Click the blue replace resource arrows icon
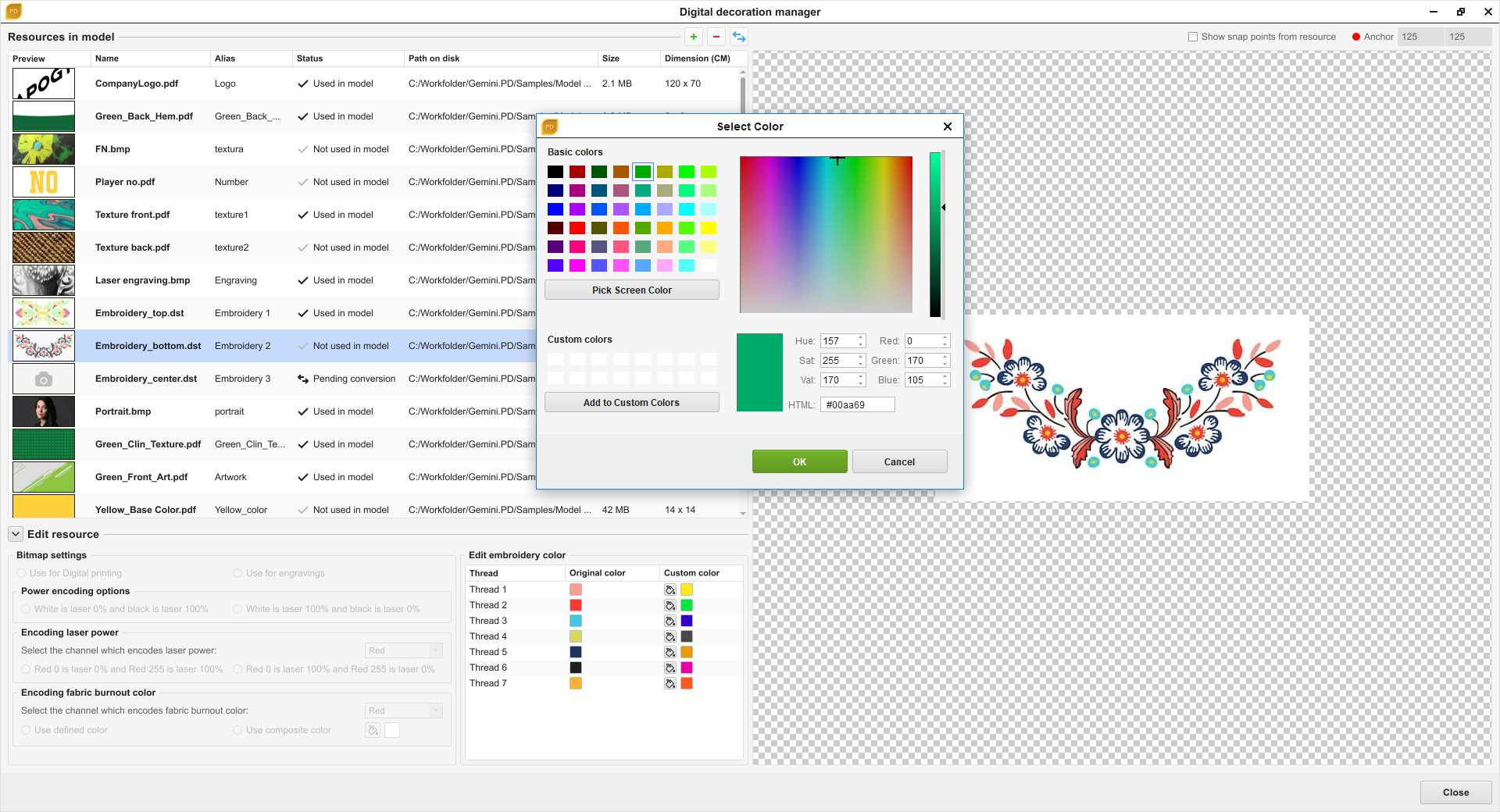 tap(738, 37)
